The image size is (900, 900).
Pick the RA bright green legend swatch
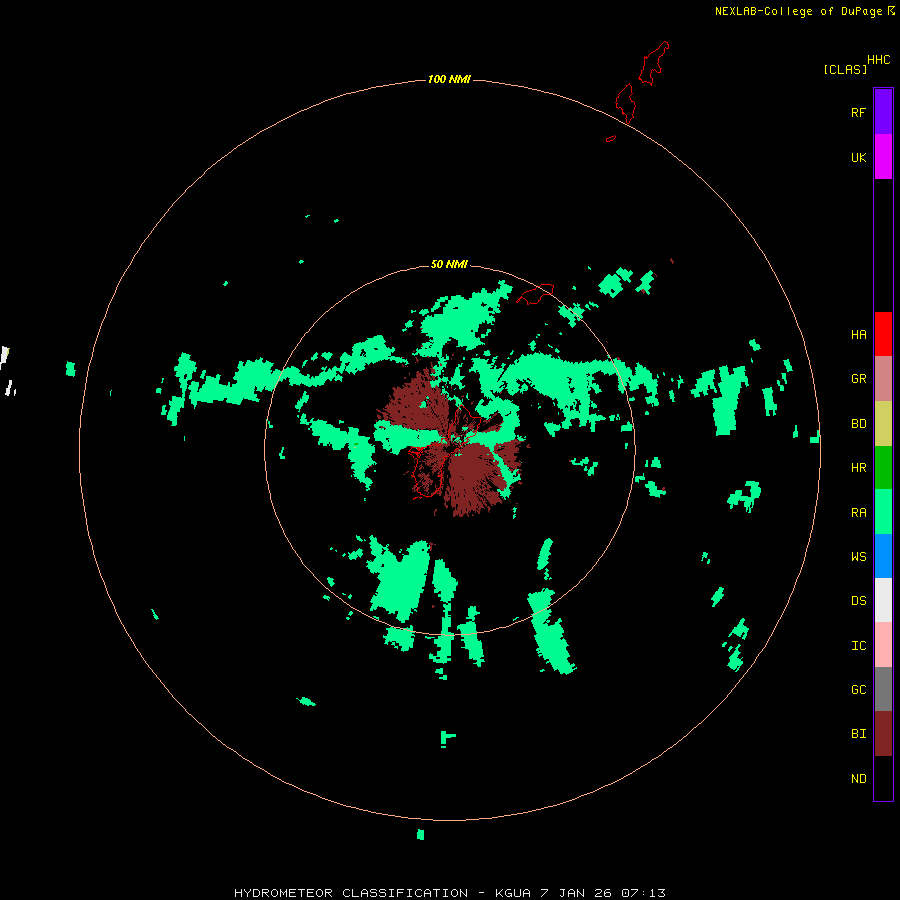click(x=883, y=512)
